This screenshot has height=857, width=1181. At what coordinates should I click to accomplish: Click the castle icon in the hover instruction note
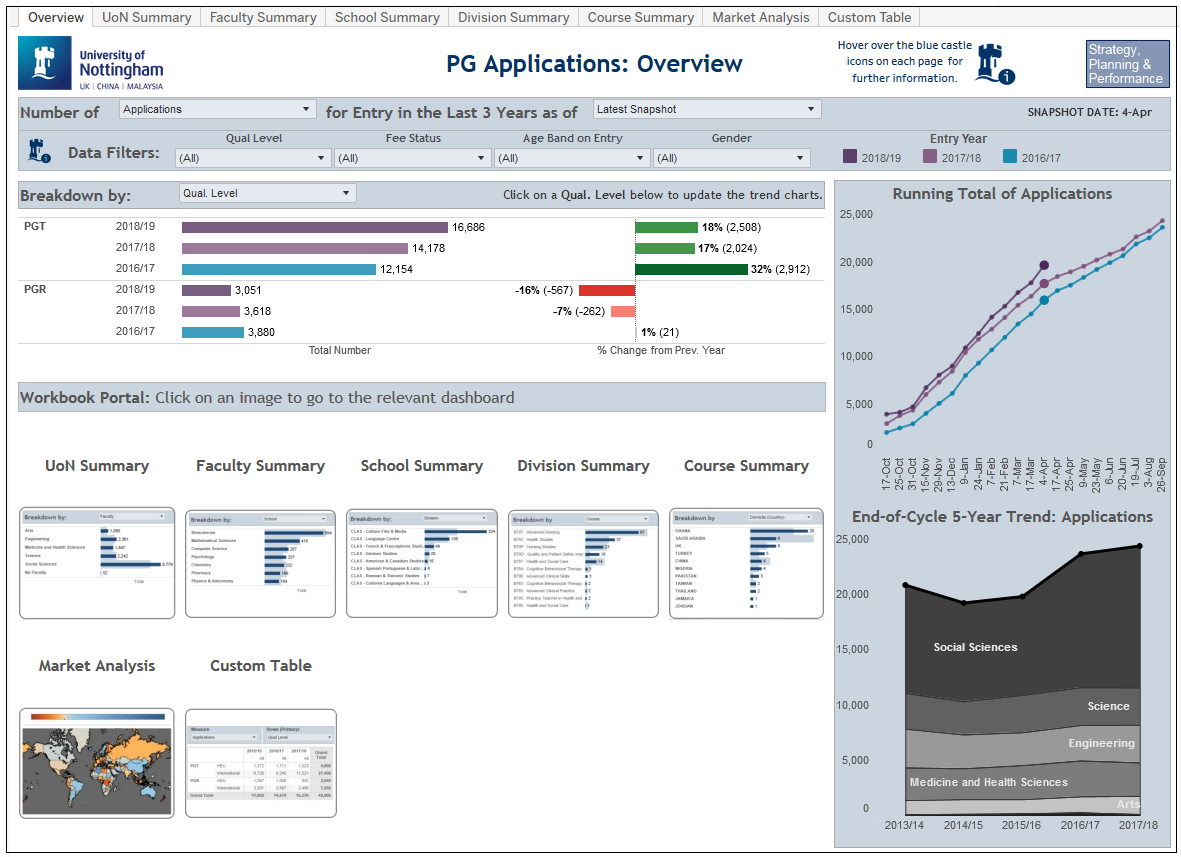pos(990,63)
